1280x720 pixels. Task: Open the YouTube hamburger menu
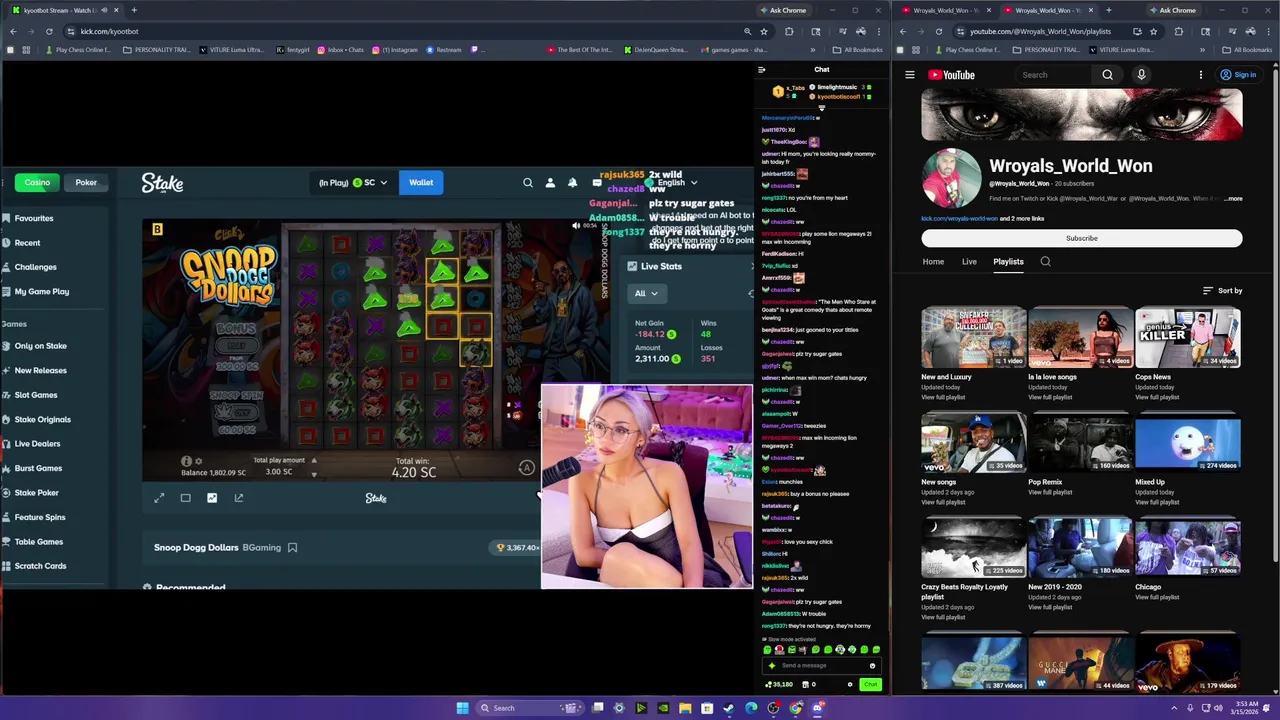[910, 75]
